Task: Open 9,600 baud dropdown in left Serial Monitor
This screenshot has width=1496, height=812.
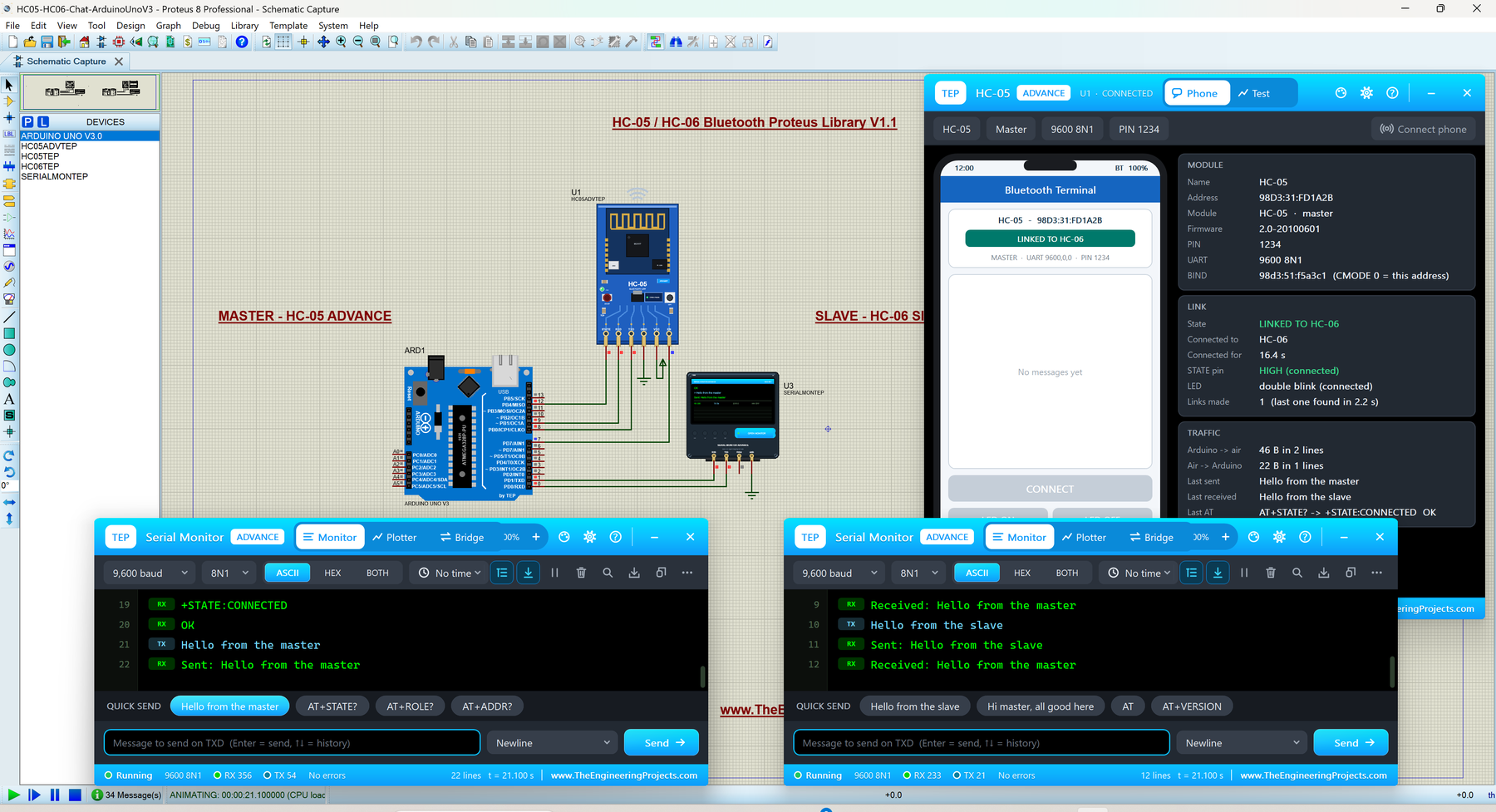Action: point(150,573)
